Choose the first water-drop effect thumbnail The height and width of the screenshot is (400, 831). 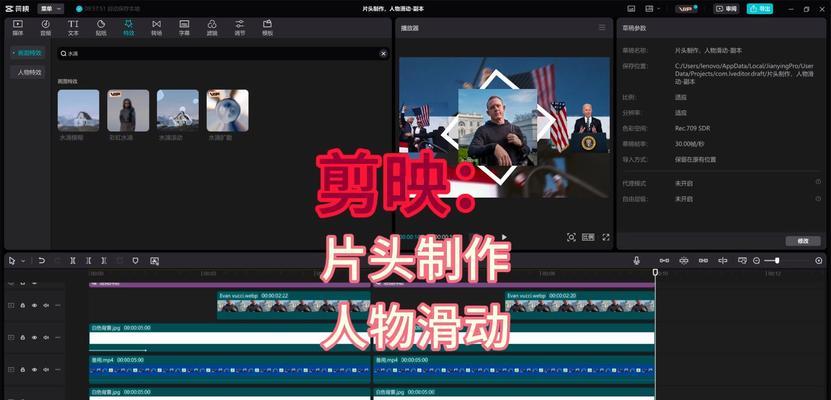pos(78,110)
